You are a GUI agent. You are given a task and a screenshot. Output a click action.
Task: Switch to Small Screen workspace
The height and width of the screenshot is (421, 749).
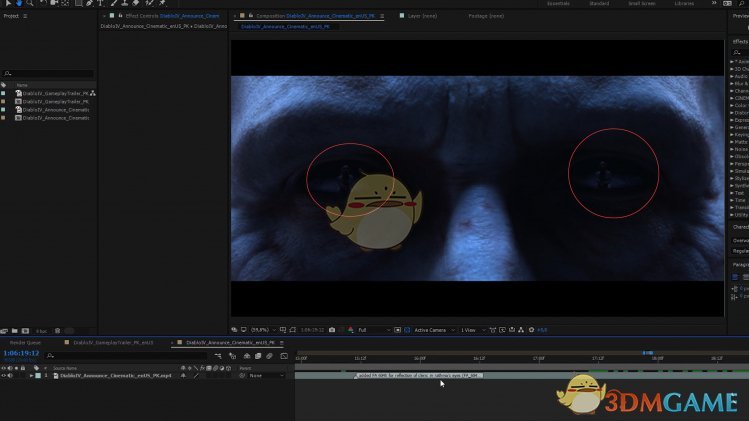point(642,3)
